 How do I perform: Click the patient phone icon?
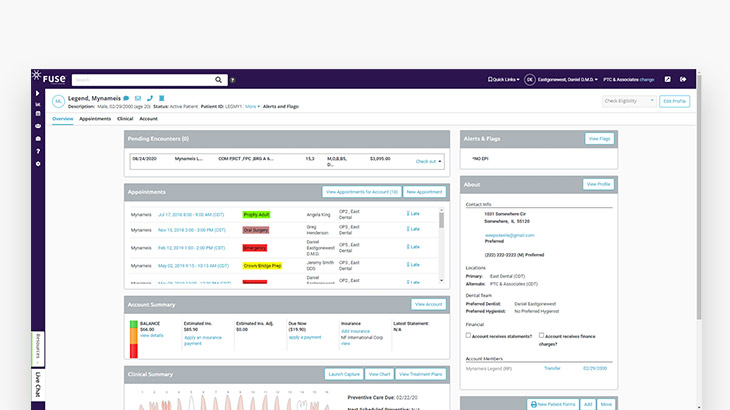coord(149,98)
